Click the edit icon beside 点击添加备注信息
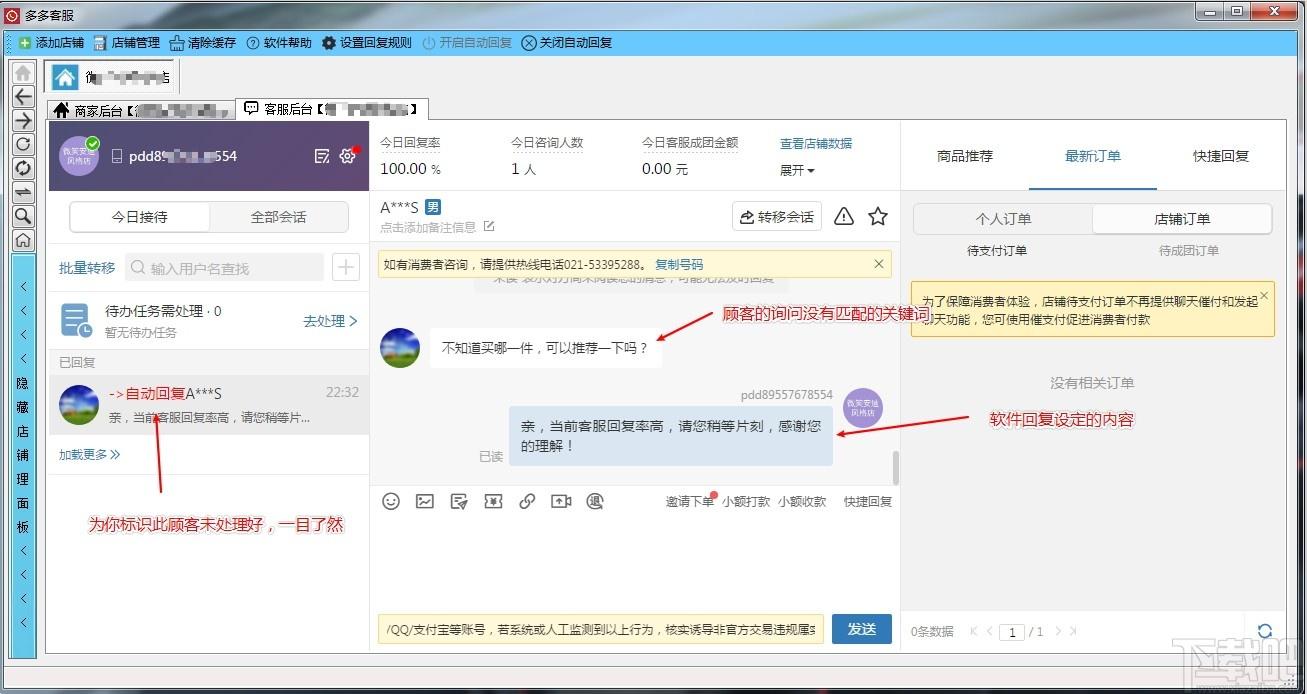Screen dimensions: 1307x694 pyautogui.click(x=489, y=227)
